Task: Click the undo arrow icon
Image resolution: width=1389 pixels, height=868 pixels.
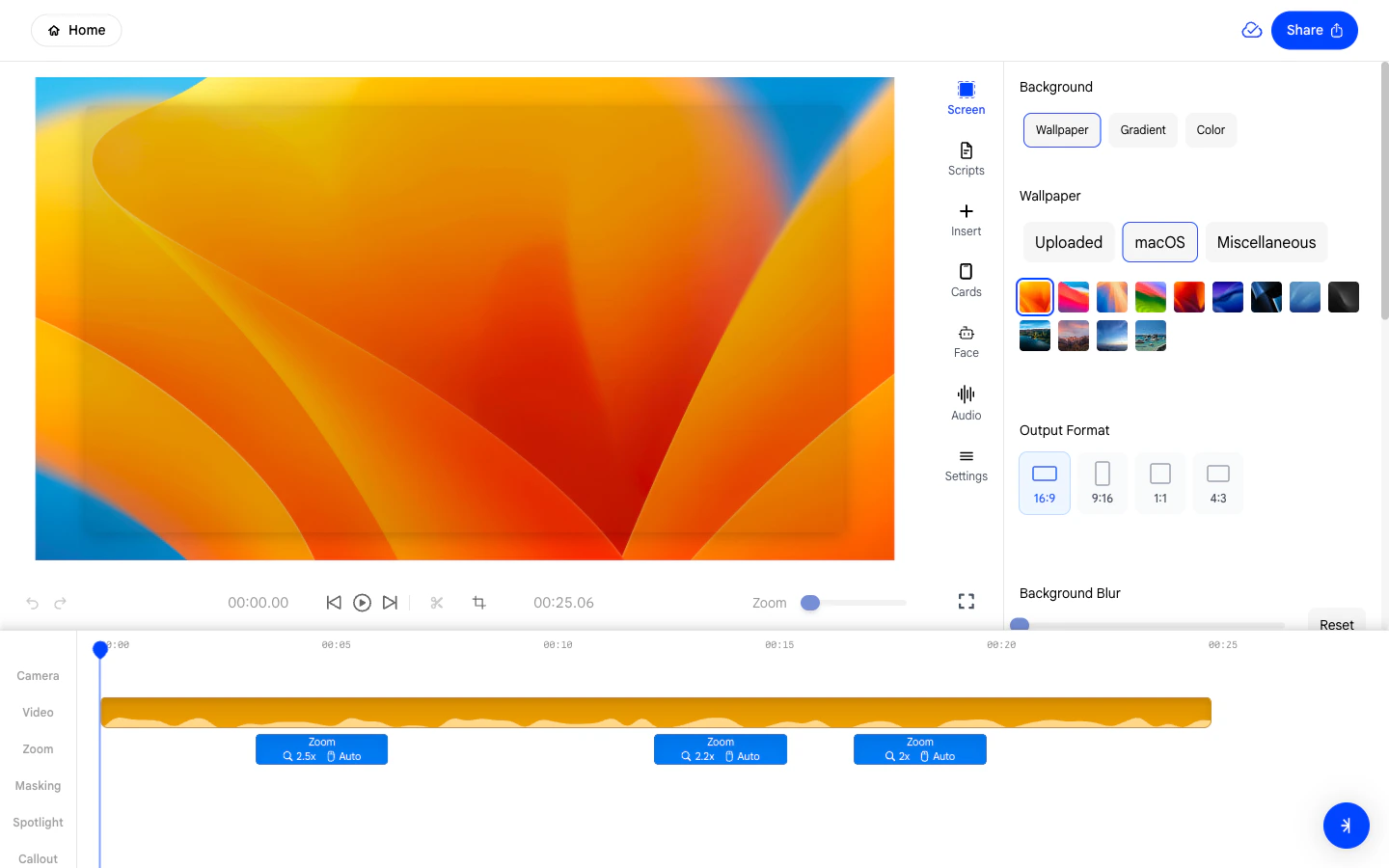Action: (33, 603)
